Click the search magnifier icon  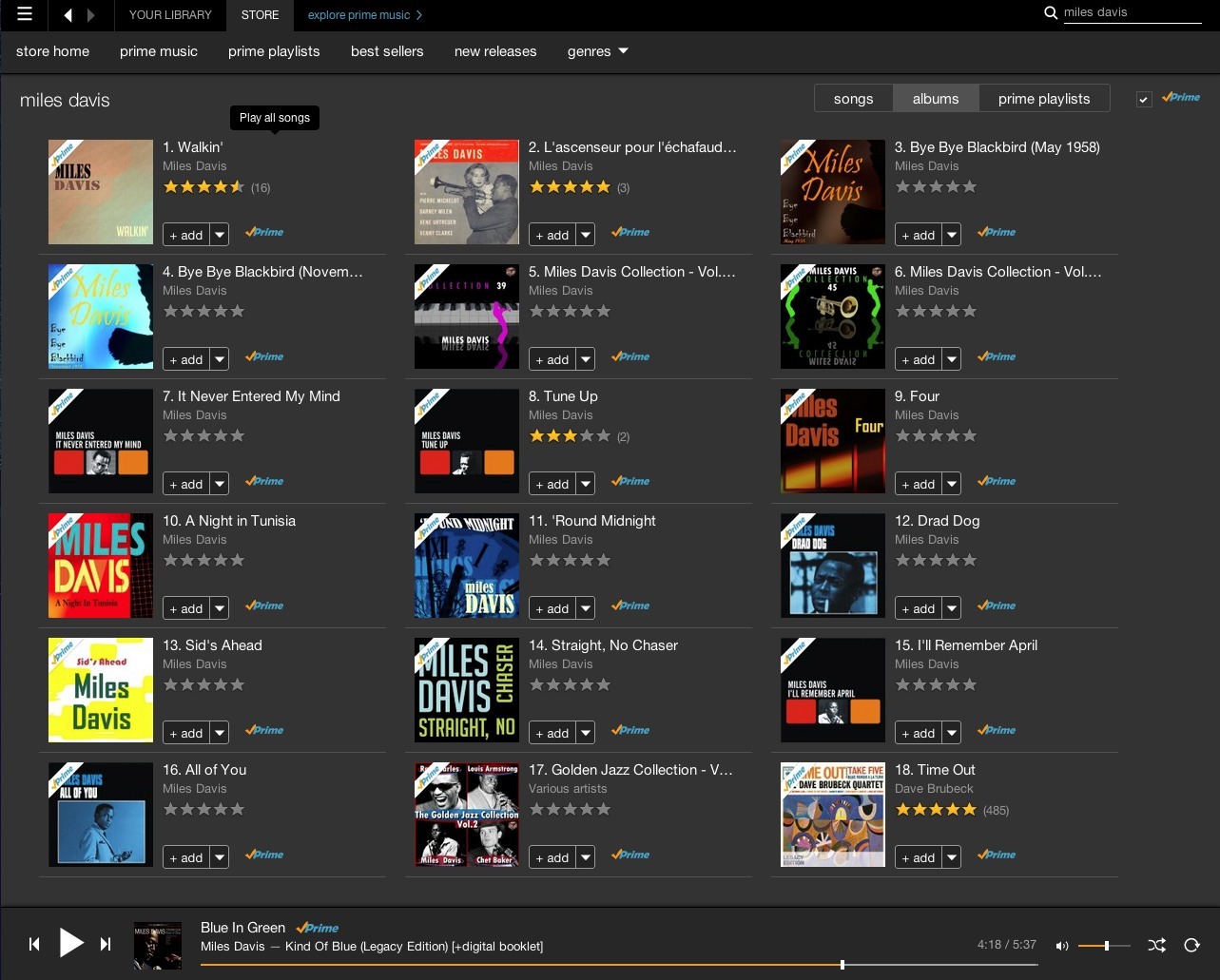(x=1051, y=13)
